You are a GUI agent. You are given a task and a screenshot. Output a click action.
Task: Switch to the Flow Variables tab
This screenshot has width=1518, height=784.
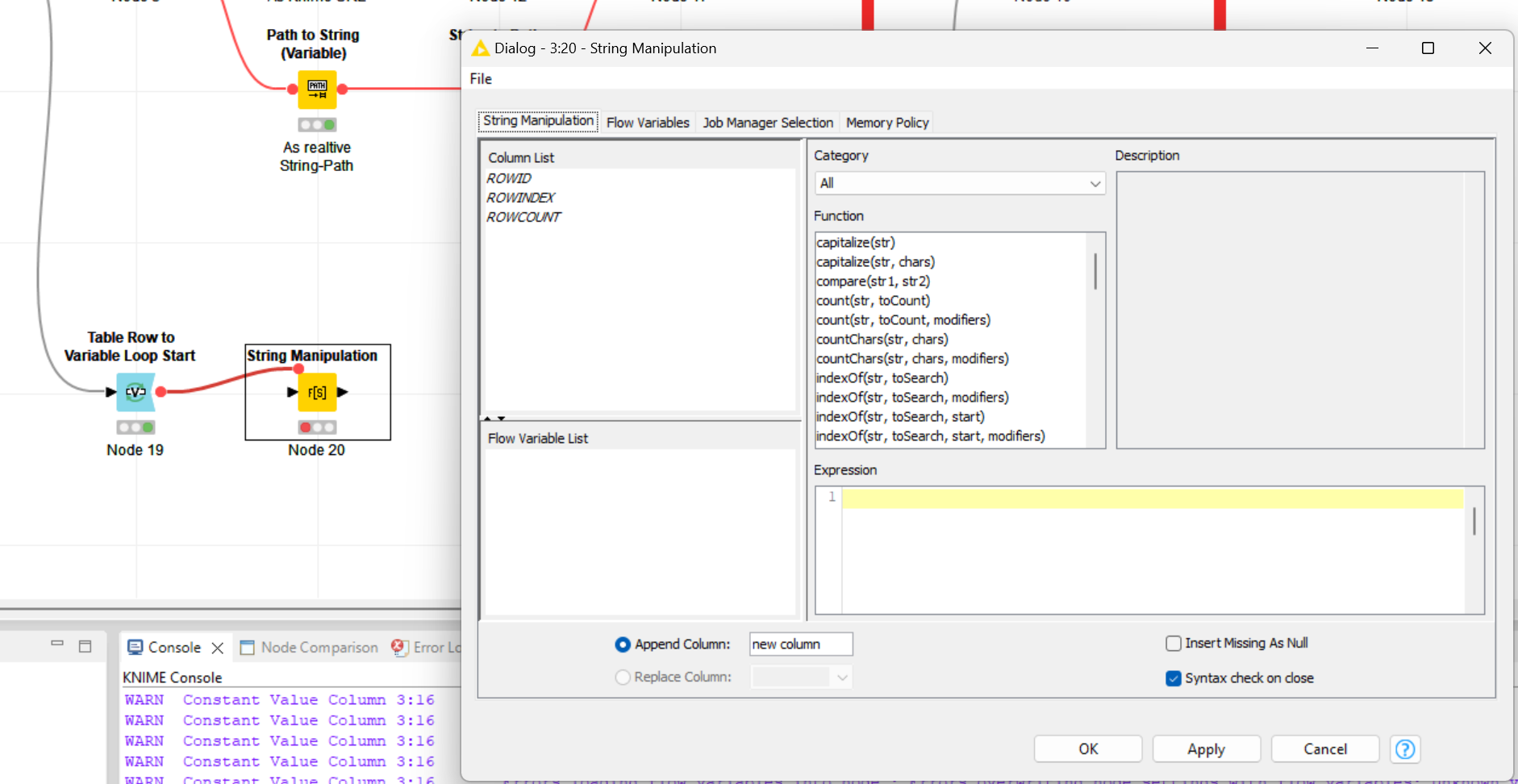coord(648,123)
